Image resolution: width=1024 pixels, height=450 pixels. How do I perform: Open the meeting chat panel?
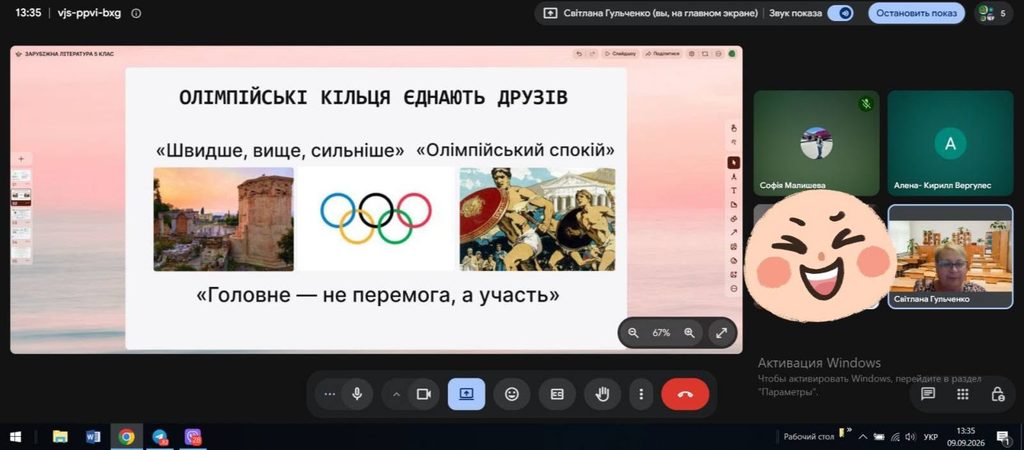pyautogui.click(x=927, y=394)
